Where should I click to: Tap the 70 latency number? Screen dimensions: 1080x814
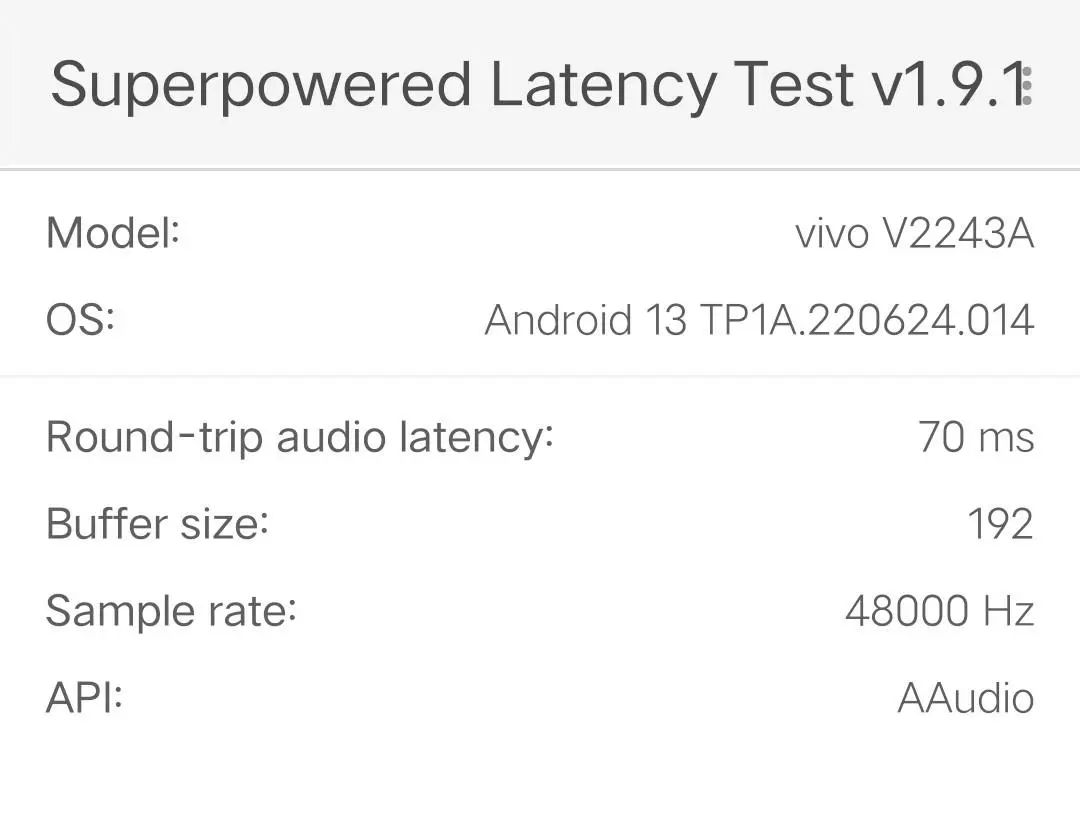click(x=941, y=437)
